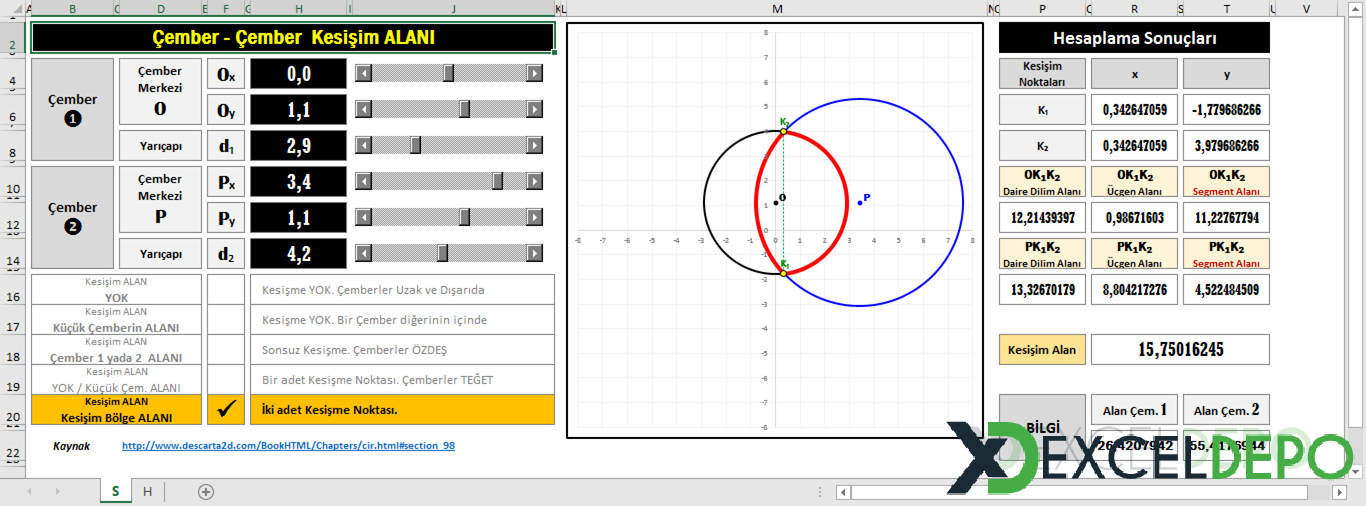Click the left arrow of the Py scrollbar

(x=364, y=217)
